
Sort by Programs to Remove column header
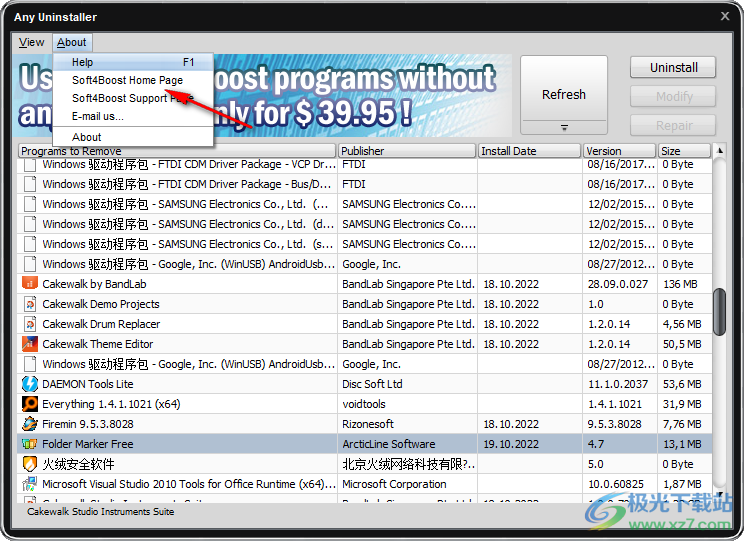point(177,151)
